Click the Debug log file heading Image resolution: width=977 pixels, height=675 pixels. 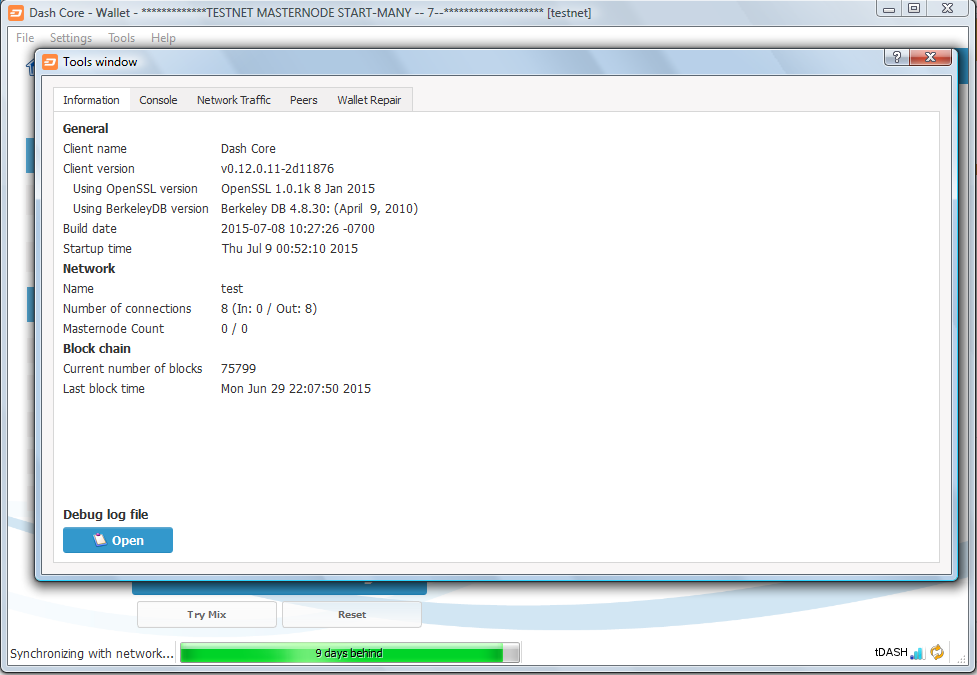[x=105, y=514]
